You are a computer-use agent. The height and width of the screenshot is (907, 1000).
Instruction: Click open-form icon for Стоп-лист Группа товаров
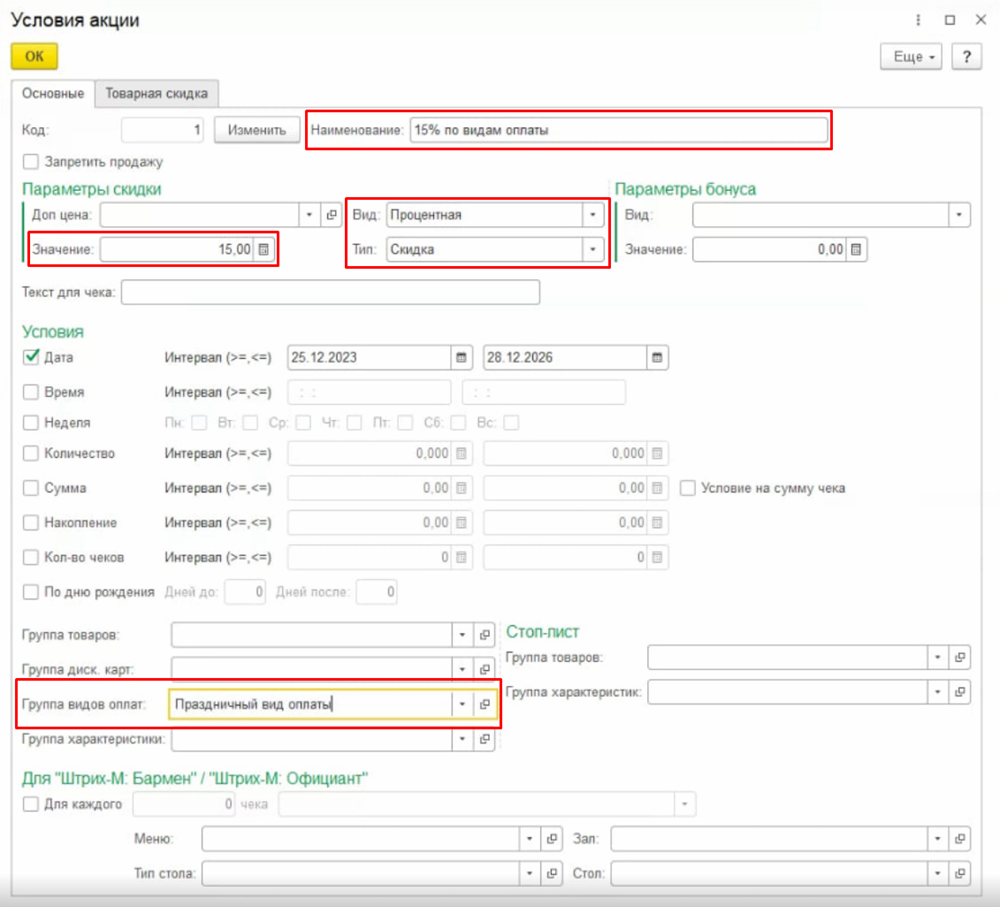tap(959, 657)
